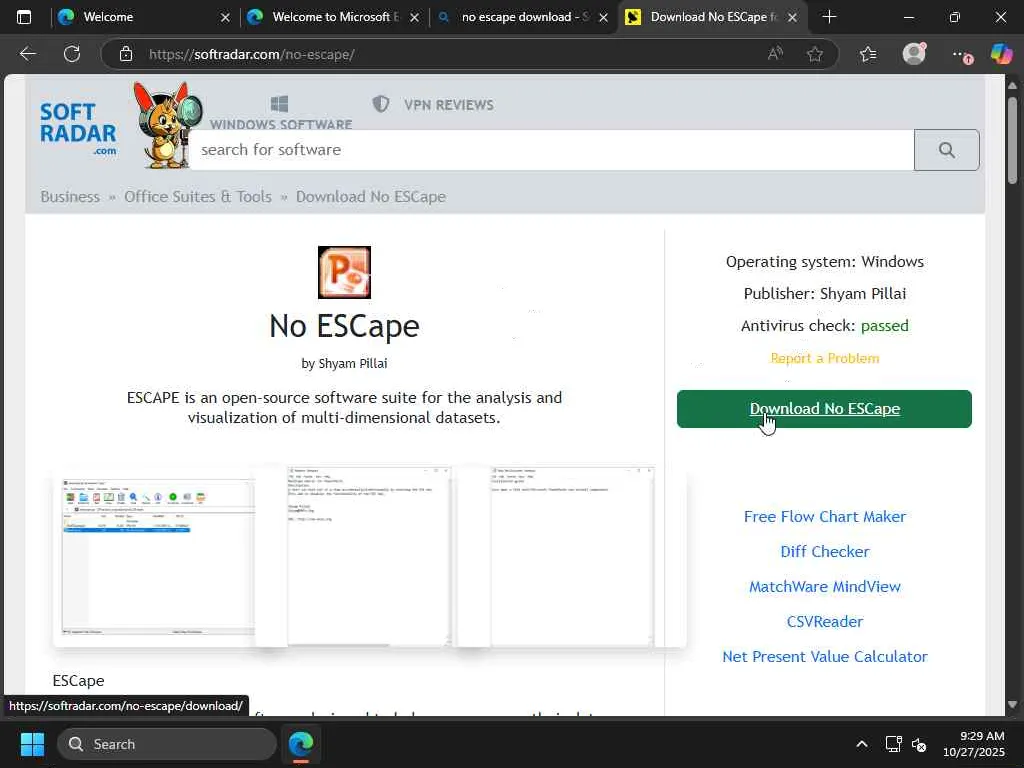
Task: Click the SoftRadar.com logo
Action: click(x=78, y=129)
